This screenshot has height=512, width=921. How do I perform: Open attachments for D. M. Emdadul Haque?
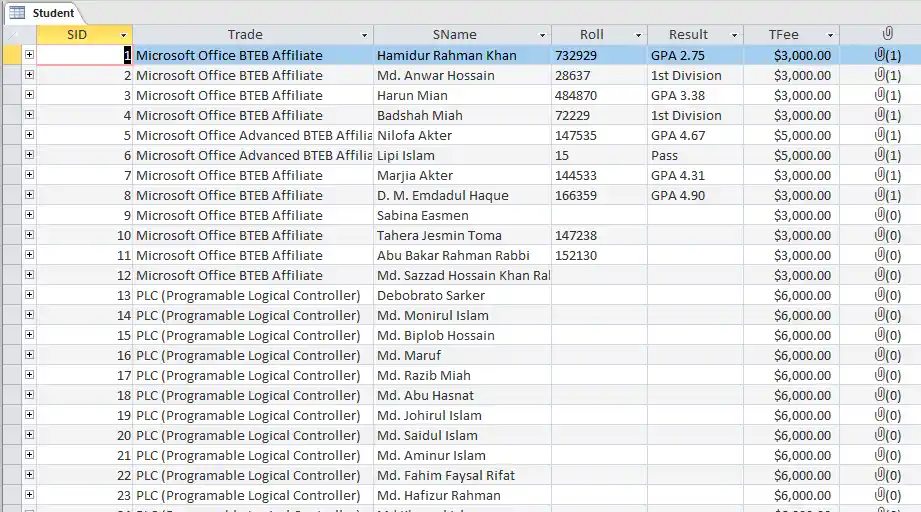coord(887,195)
